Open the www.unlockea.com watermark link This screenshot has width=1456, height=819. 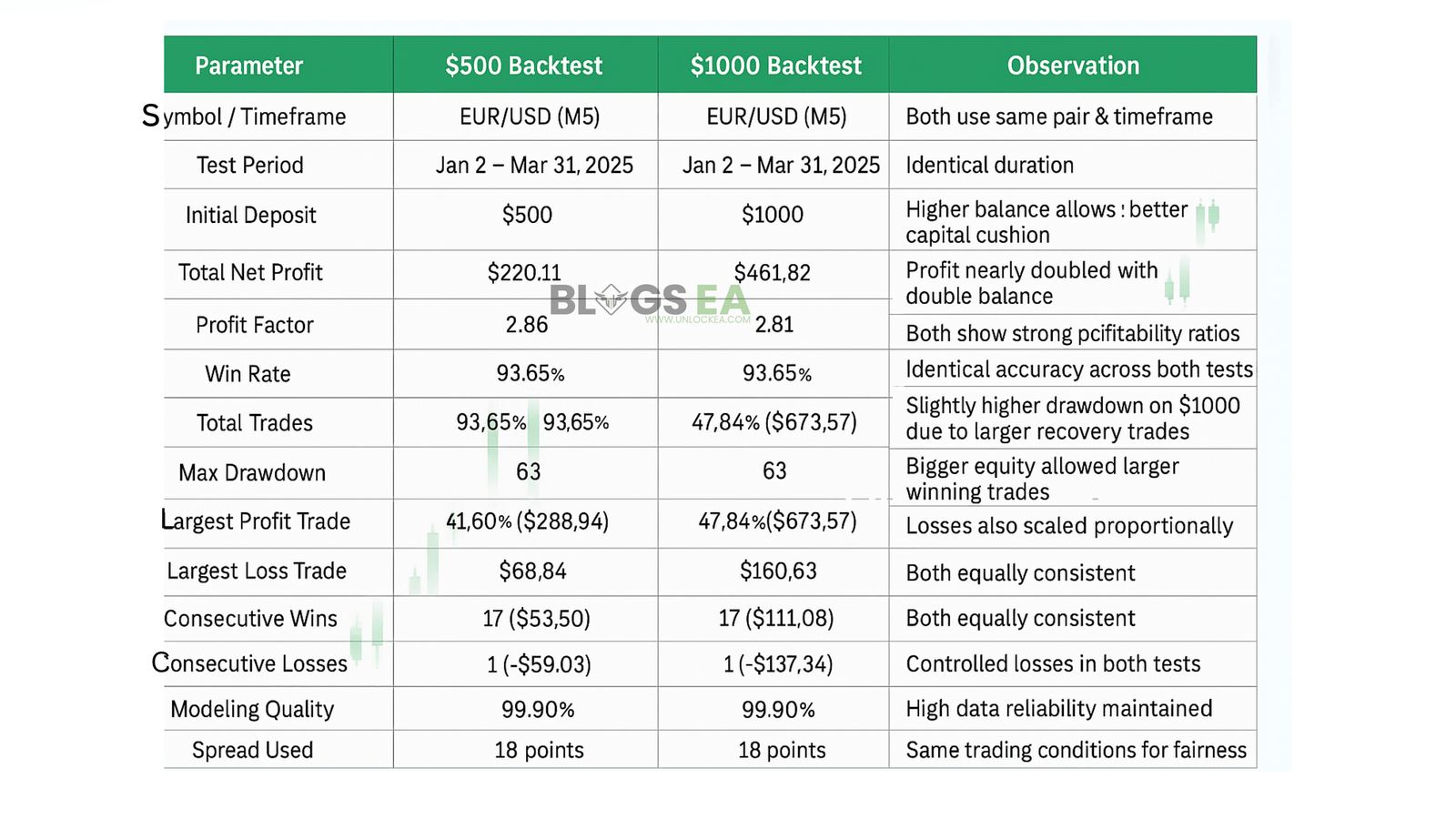point(698,320)
